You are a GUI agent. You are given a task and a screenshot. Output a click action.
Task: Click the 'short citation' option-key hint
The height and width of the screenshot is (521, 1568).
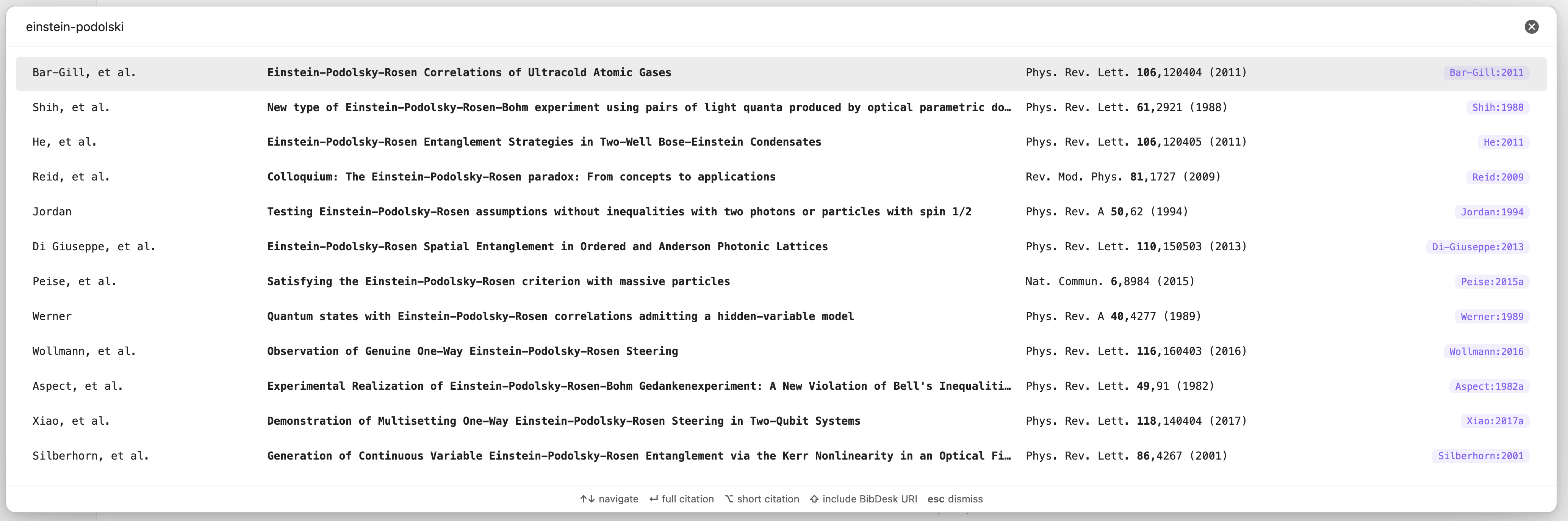(x=762, y=499)
